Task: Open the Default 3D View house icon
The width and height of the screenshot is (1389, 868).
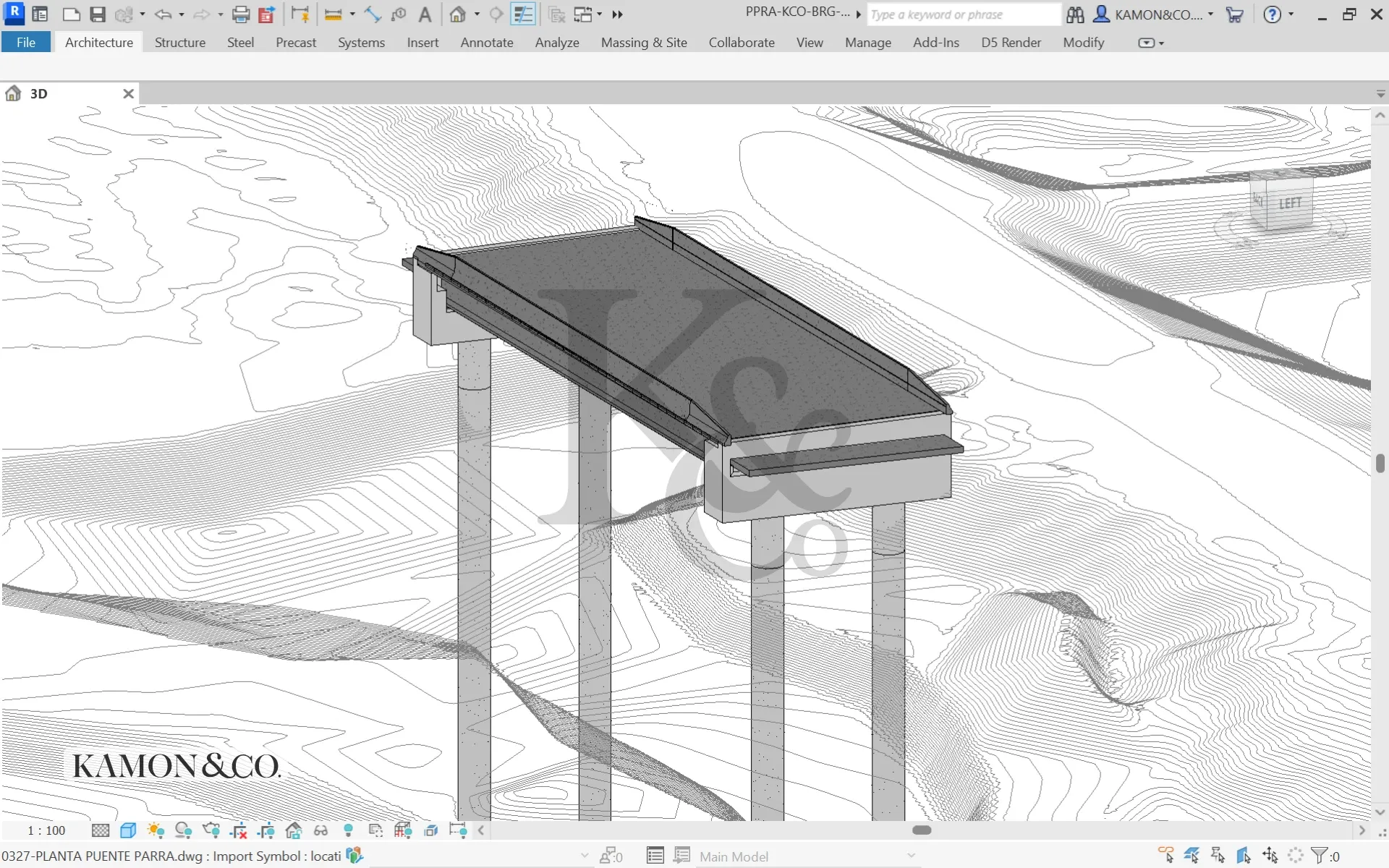Action: tap(457, 14)
